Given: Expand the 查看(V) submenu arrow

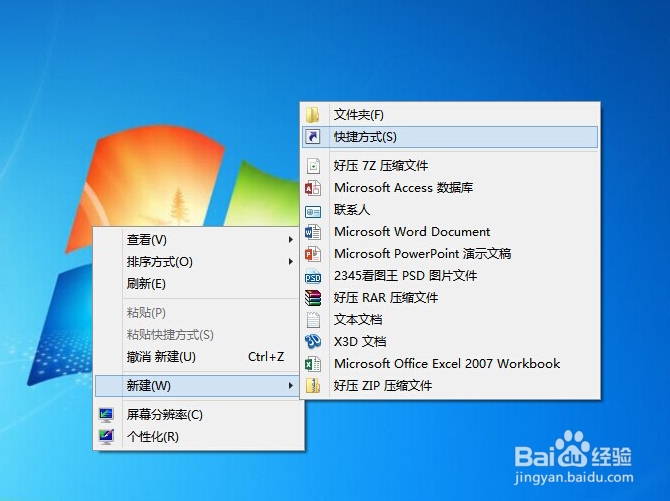Looking at the screenshot, I should click(x=291, y=240).
